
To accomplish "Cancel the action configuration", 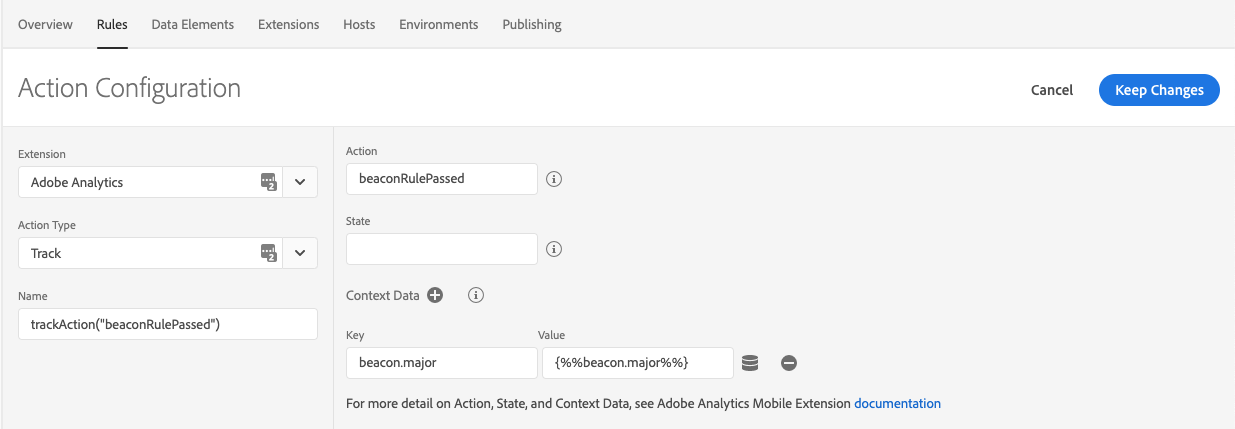I will click(1052, 90).
